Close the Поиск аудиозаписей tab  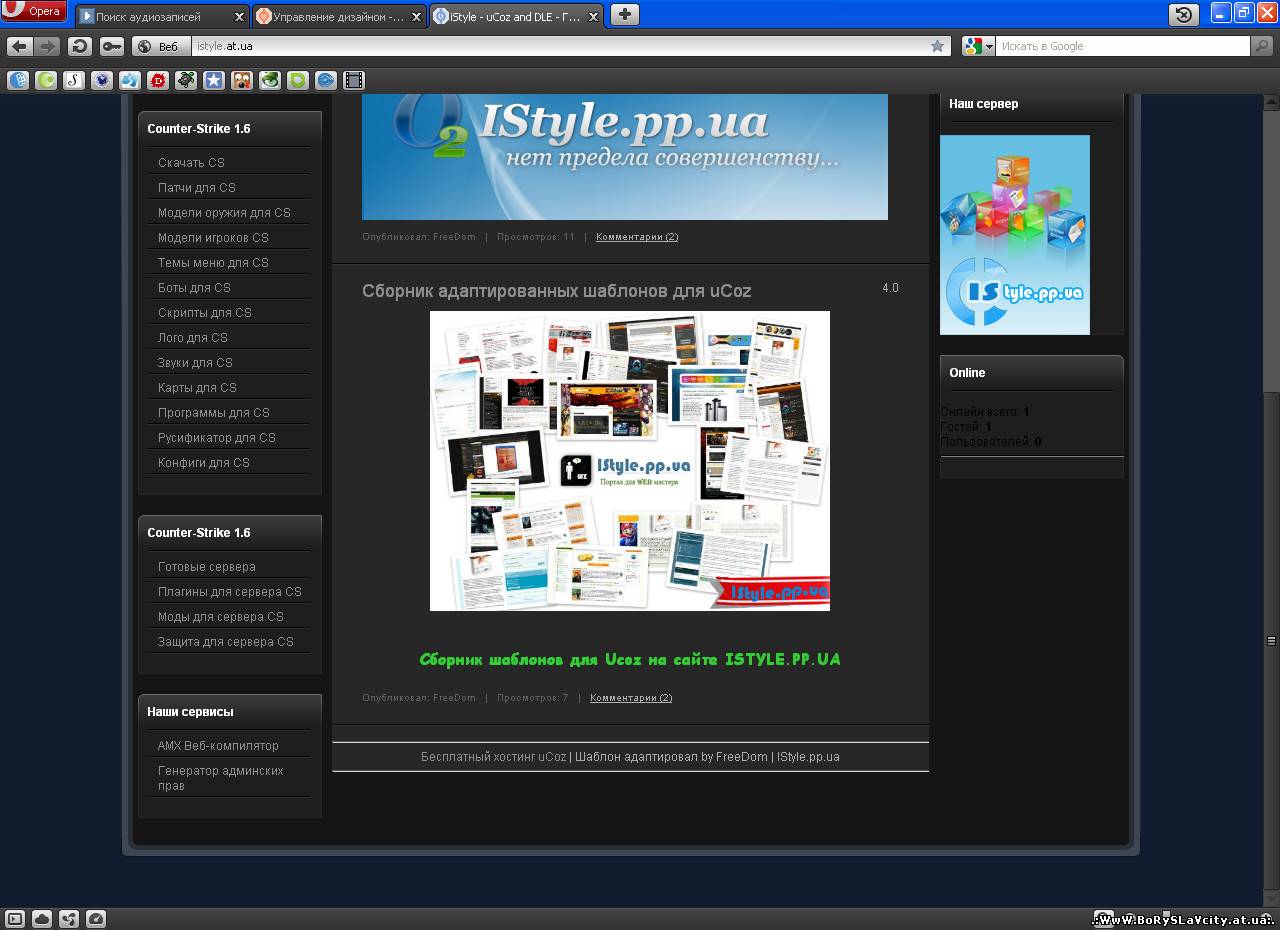click(x=239, y=17)
